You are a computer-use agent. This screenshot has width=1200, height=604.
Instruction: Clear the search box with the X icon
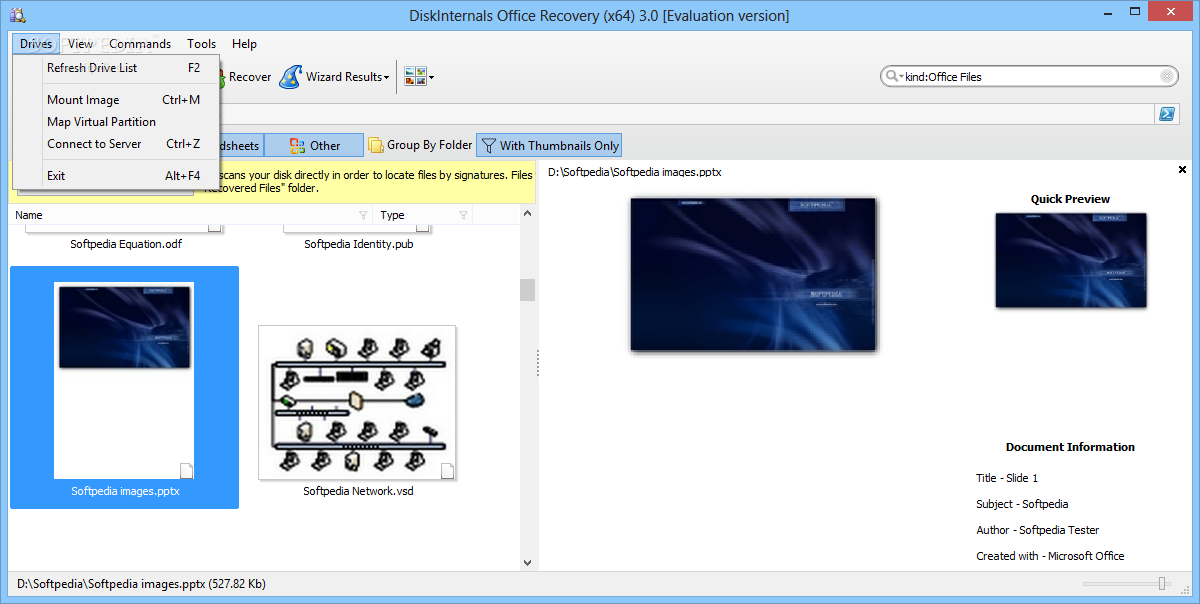[x=1167, y=76]
